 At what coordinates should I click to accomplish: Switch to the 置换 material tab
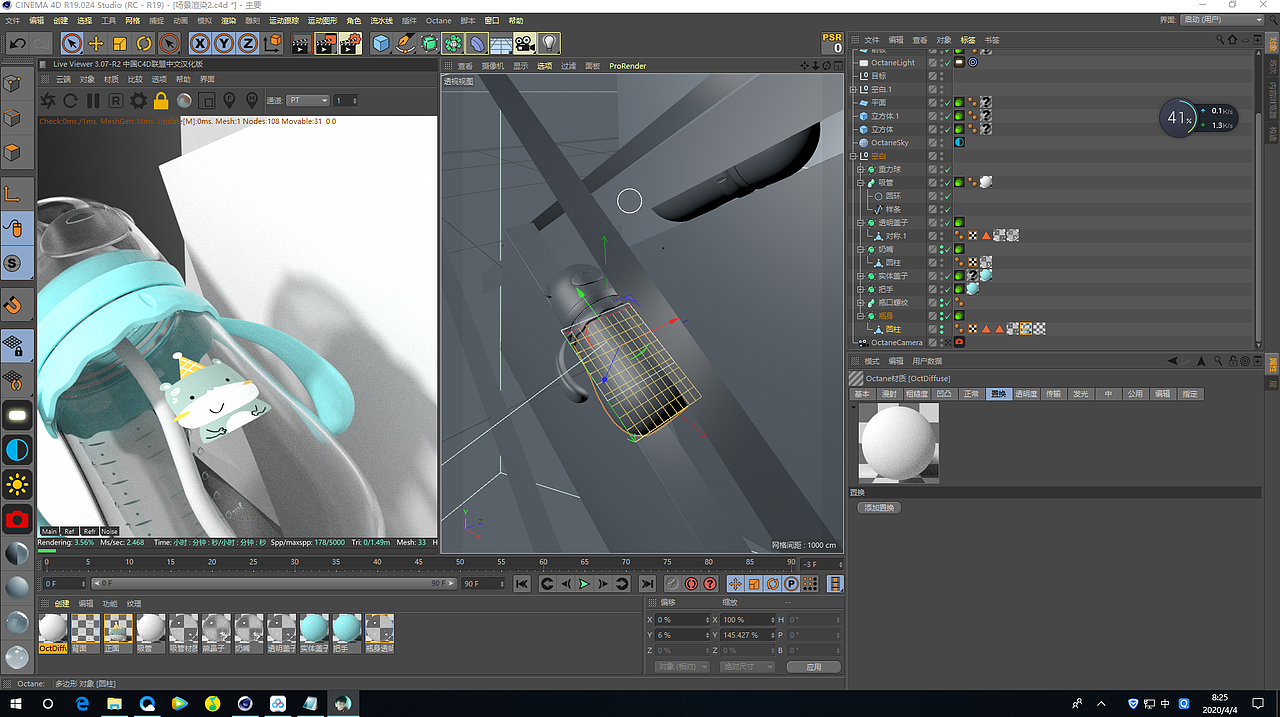point(998,394)
